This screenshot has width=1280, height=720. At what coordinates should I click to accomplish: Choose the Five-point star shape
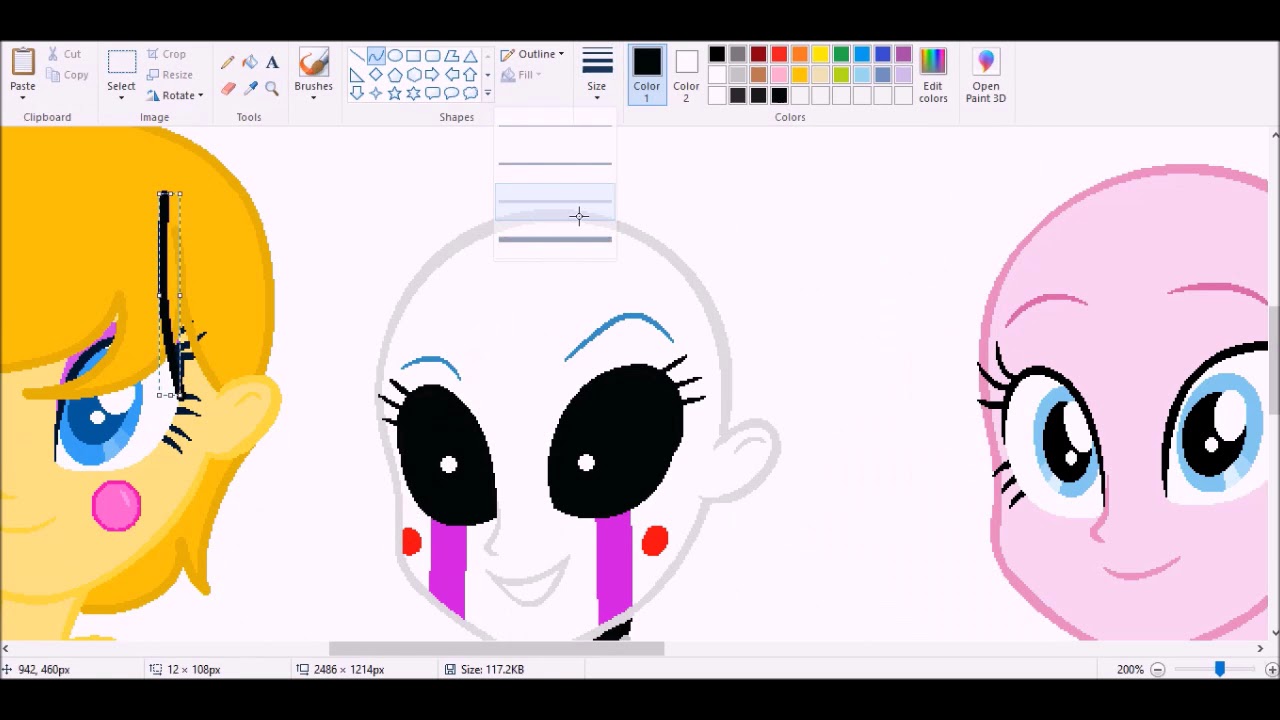[395, 93]
